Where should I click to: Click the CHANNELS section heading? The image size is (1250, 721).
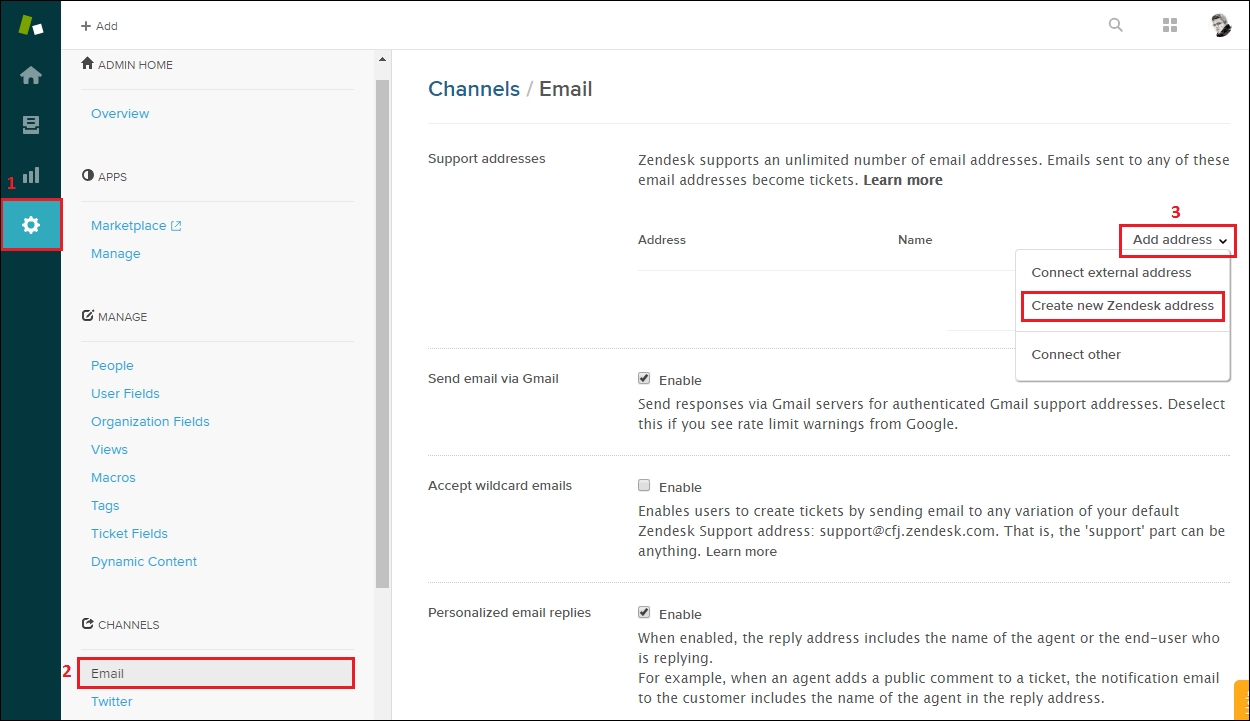coord(121,625)
